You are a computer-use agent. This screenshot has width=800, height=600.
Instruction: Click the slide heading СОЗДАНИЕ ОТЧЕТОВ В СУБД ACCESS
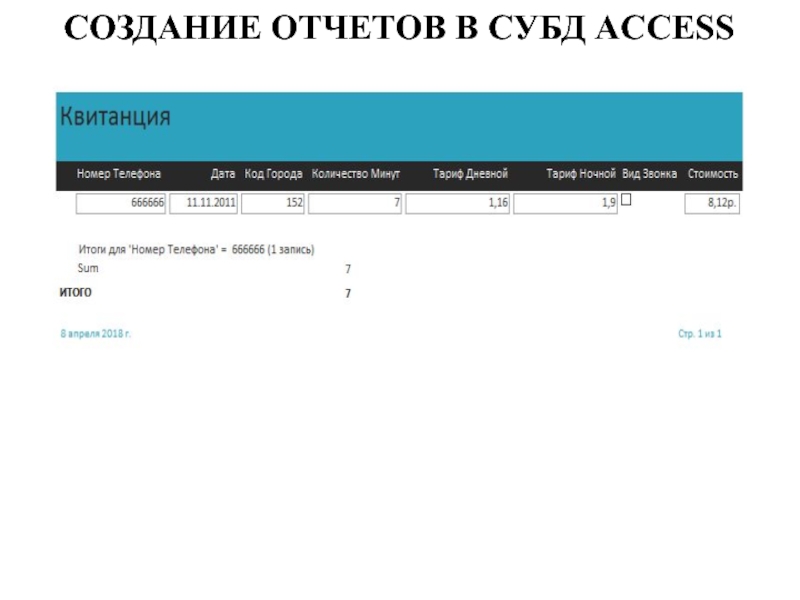click(399, 28)
